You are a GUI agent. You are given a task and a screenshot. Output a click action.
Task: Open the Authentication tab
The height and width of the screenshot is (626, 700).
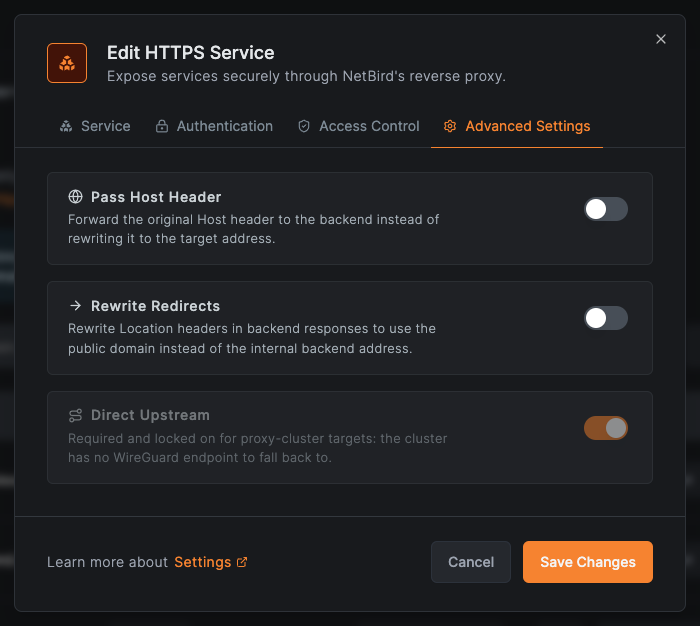coord(214,126)
